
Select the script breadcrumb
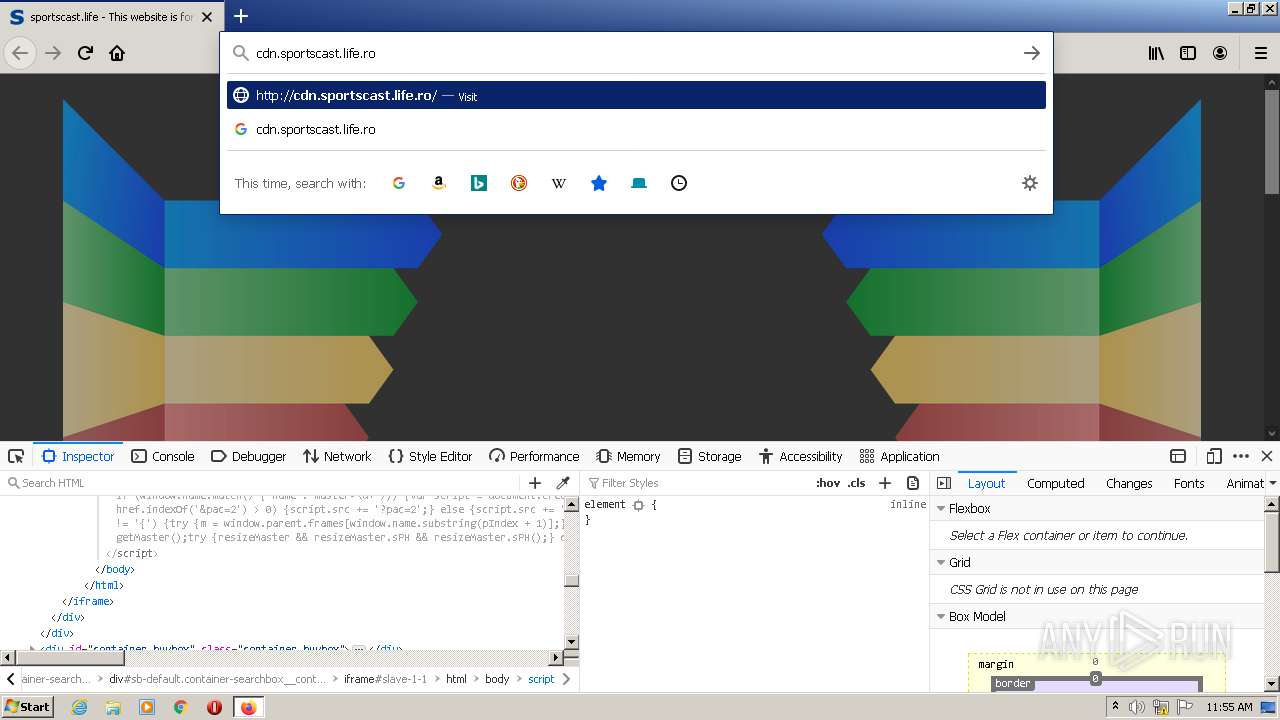click(541, 679)
